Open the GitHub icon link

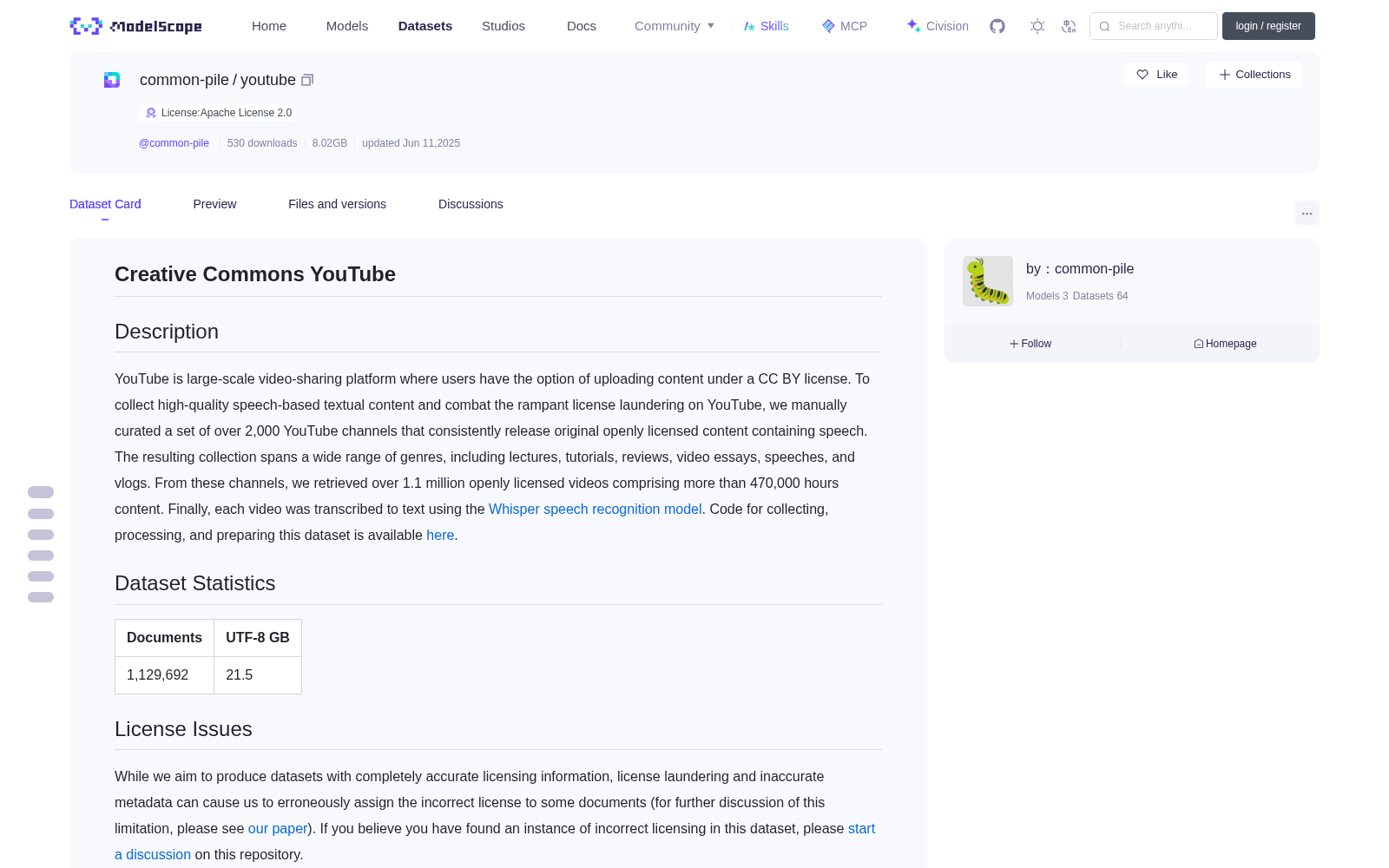point(997,26)
